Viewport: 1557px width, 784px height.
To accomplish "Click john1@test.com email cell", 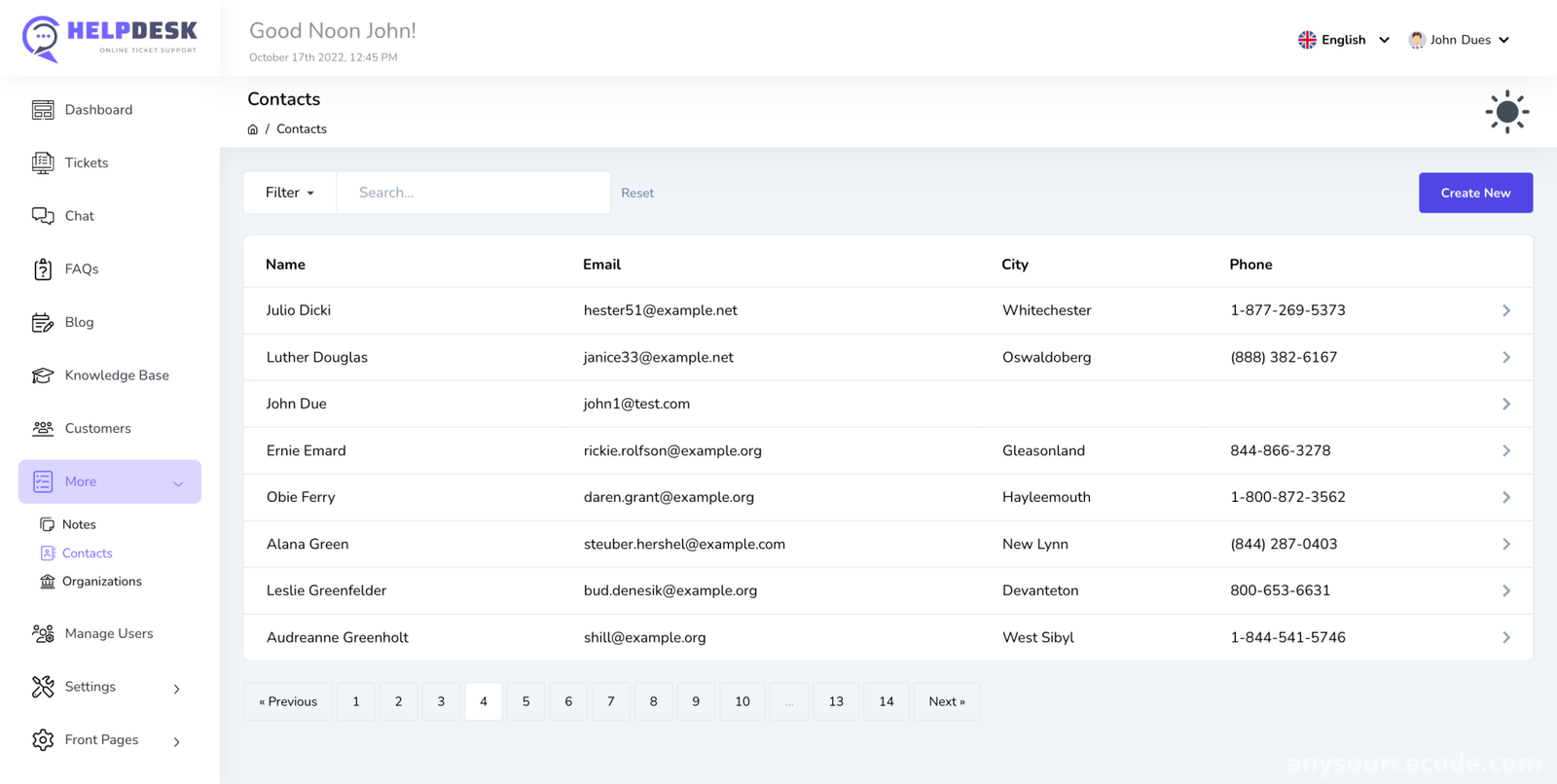I will [636, 404].
